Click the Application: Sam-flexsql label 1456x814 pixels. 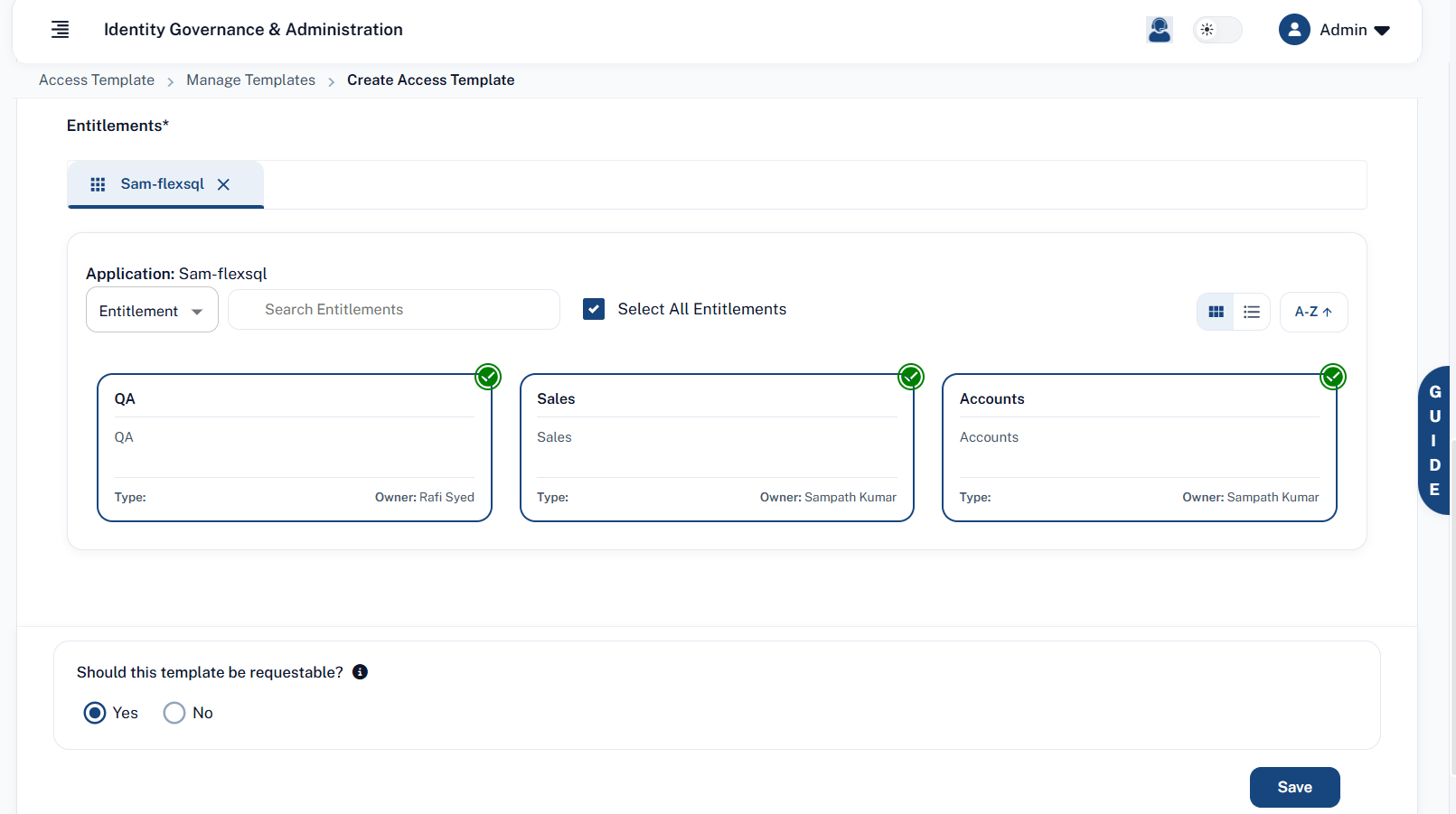click(176, 274)
